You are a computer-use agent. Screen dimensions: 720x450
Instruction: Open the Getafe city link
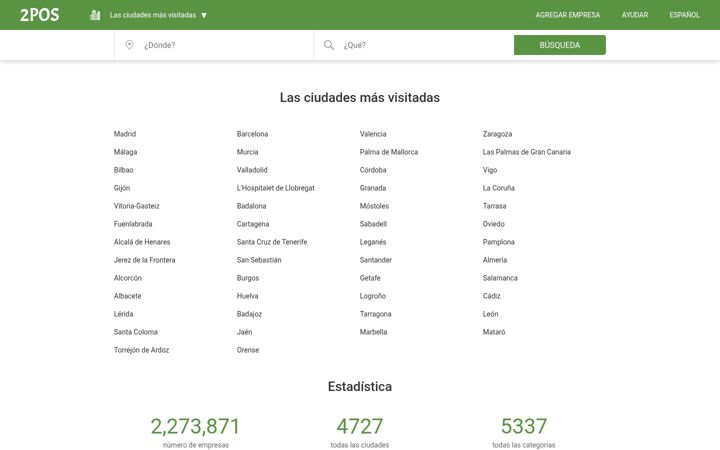pos(370,278)
